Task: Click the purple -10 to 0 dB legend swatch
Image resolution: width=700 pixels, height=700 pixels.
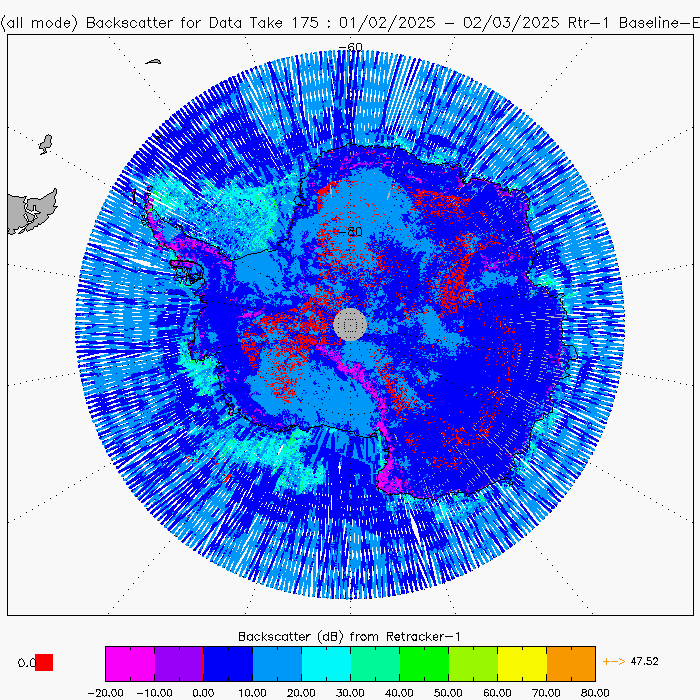Action: click(x=179, y=663)
